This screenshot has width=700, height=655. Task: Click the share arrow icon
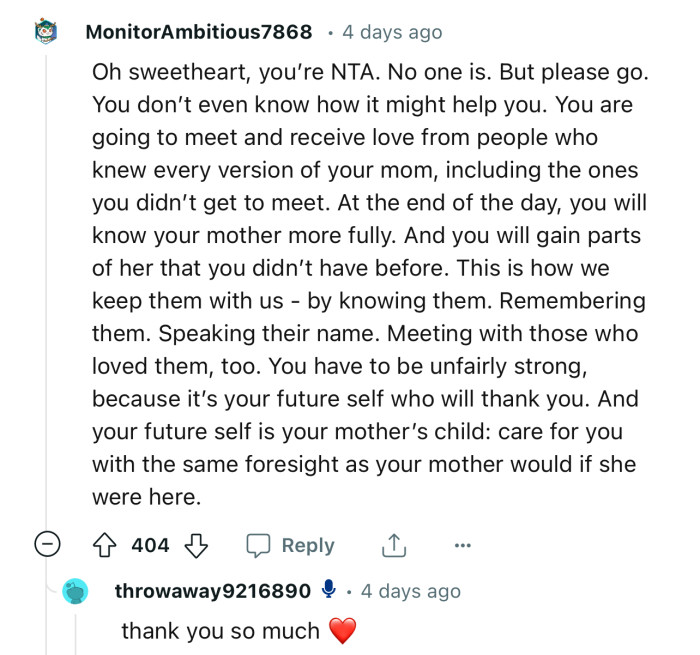coord(395,545)
